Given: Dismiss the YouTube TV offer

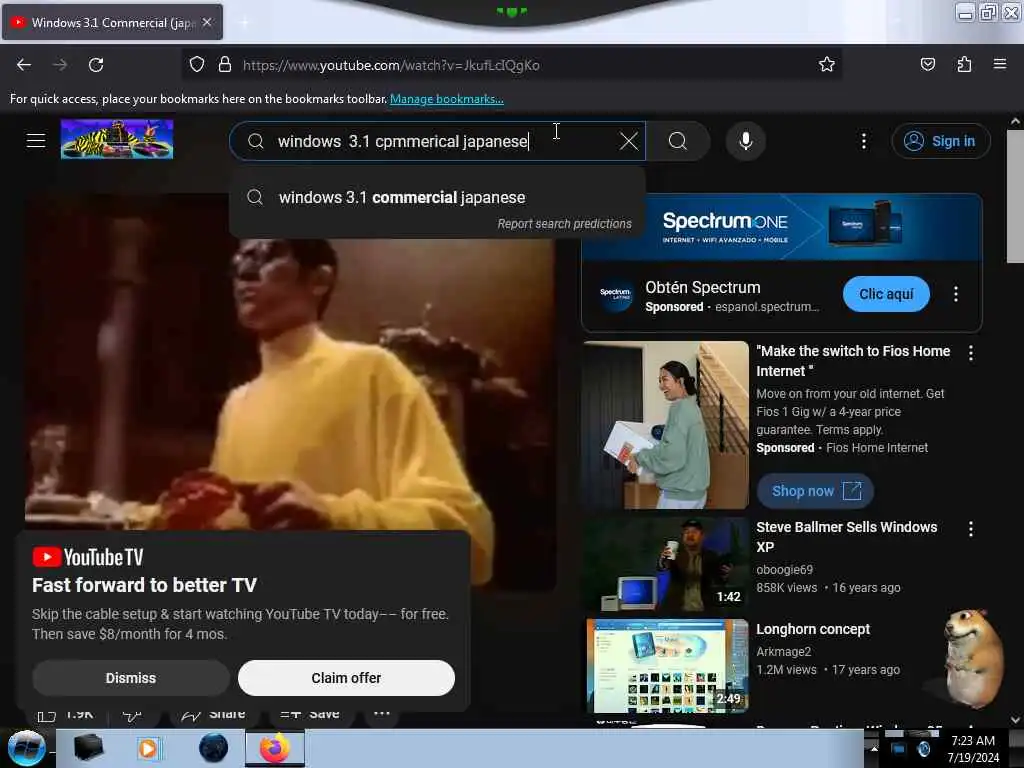Looking at the screenshot, I should click(131, 678).
